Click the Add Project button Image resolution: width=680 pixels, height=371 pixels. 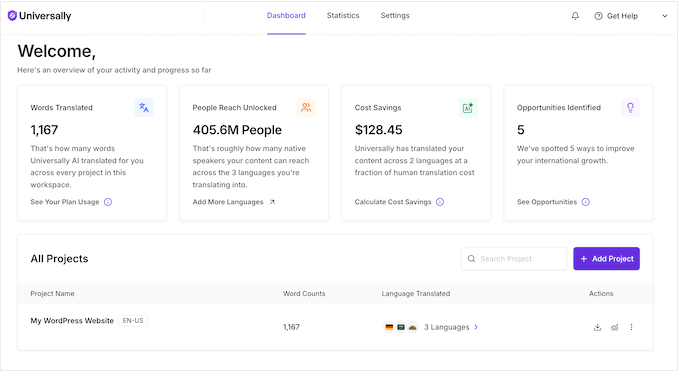tap(606, 259)
